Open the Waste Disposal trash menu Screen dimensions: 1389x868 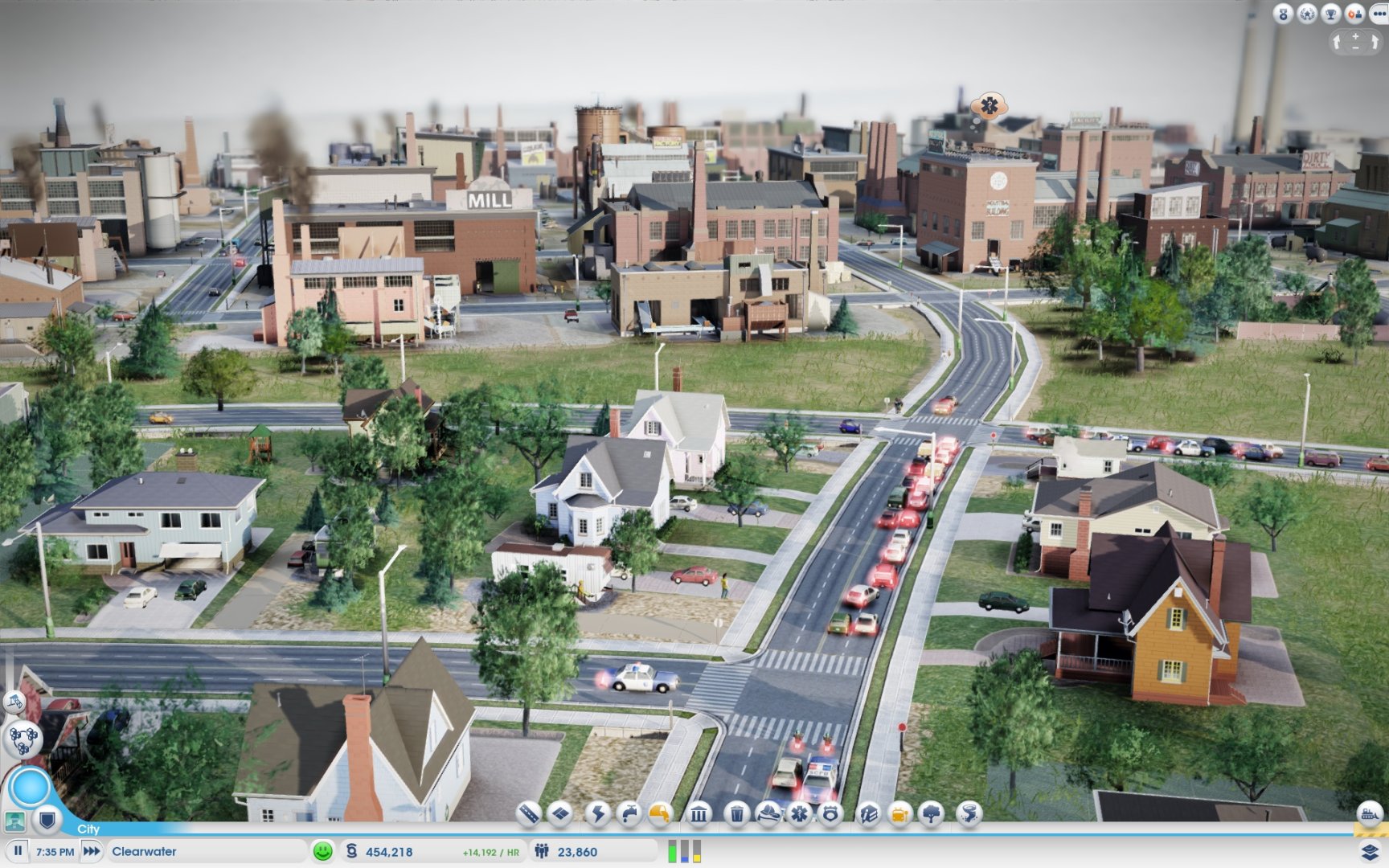click(x=736, y=814)
